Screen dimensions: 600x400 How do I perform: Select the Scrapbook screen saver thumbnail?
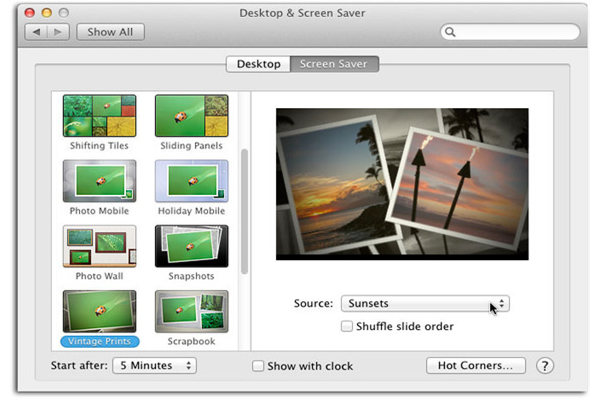click(x=191, y=311)
